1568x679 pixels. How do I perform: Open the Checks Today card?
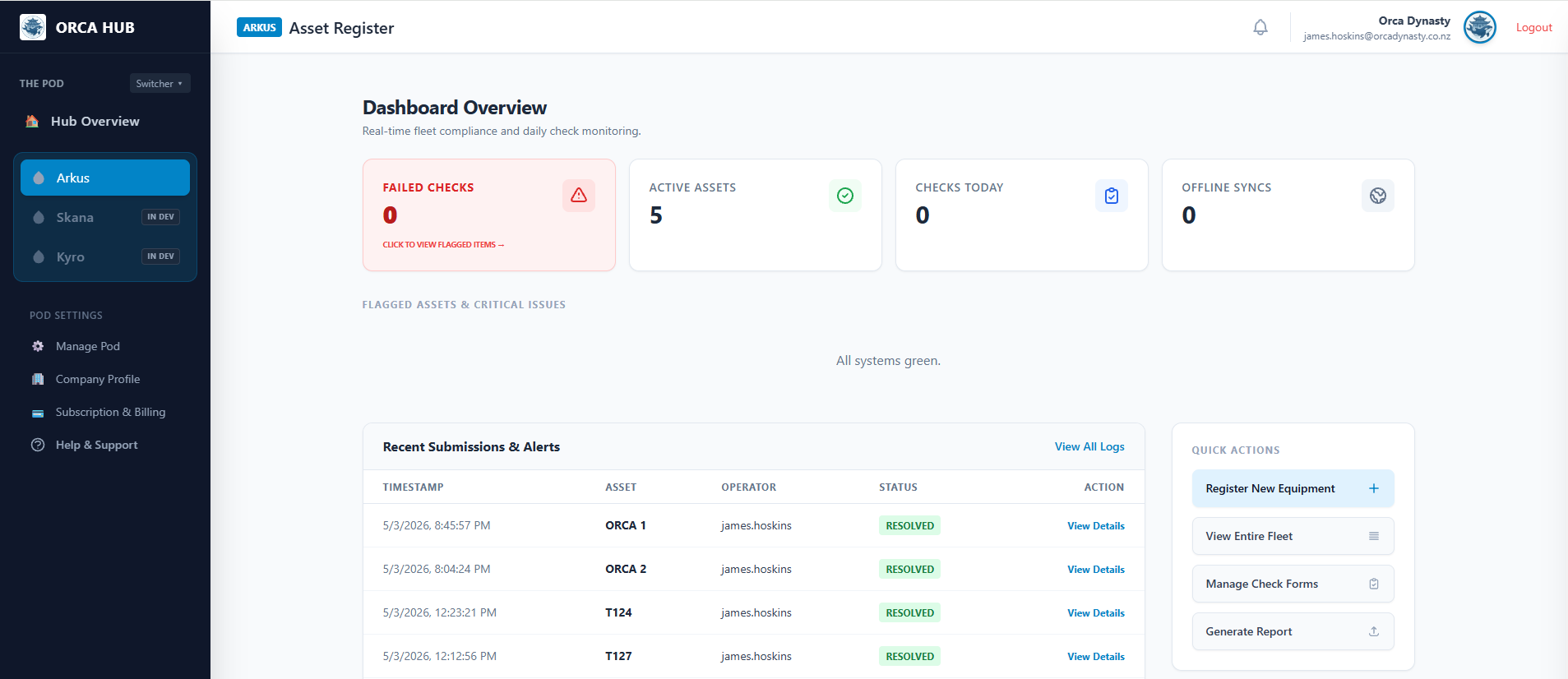click(x=1022, y=215)
